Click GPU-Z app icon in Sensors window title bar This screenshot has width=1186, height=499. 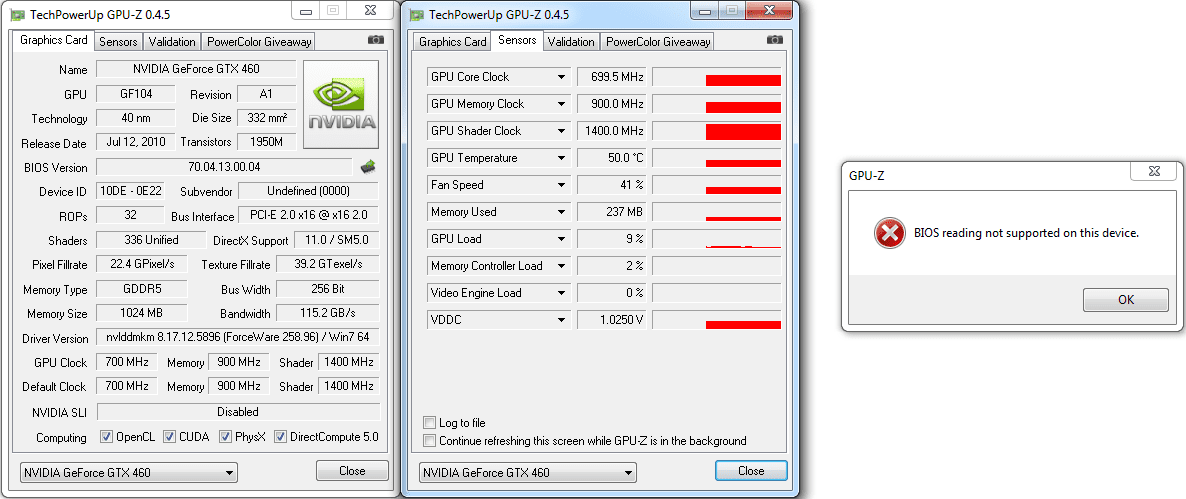[416, 14]
